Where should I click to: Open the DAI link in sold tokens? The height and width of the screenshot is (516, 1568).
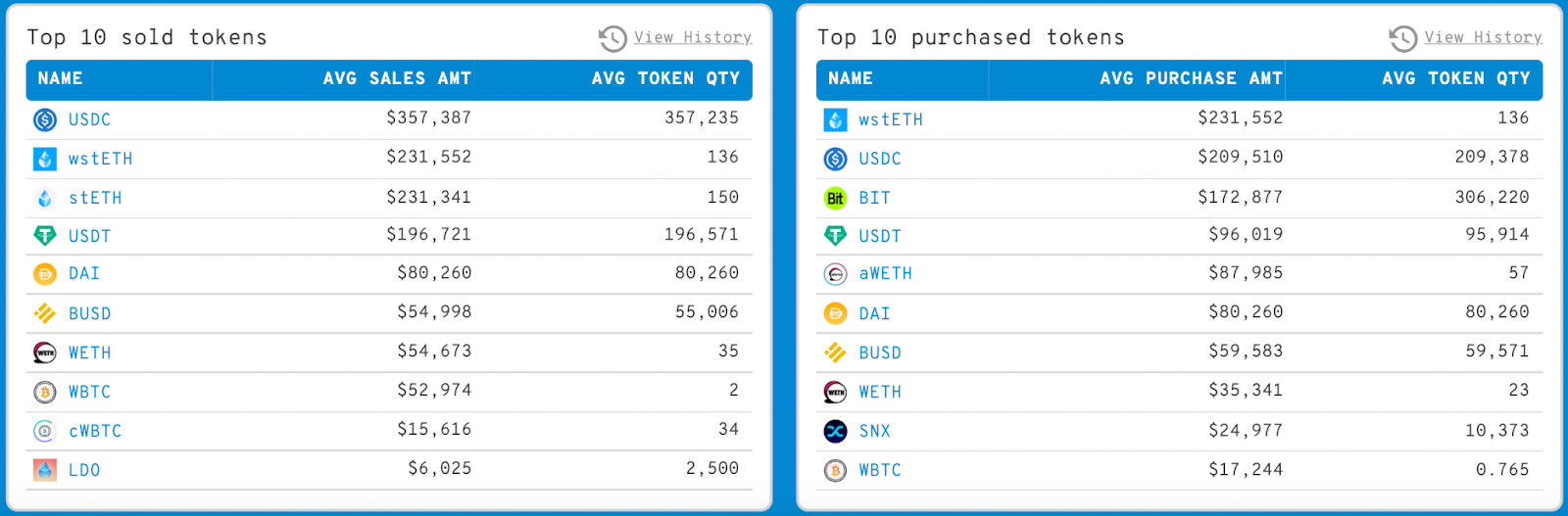tap(84, 273)
